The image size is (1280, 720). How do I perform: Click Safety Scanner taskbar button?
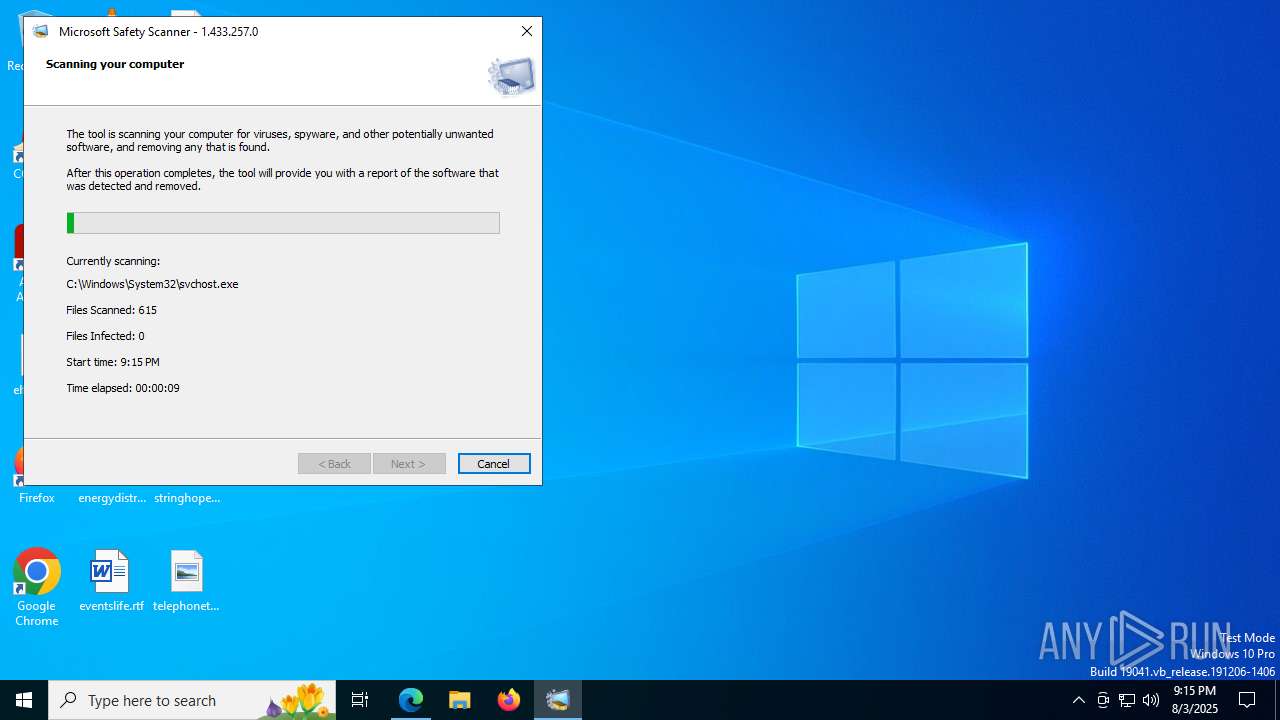pyautogui.click(x=558, y=700)
